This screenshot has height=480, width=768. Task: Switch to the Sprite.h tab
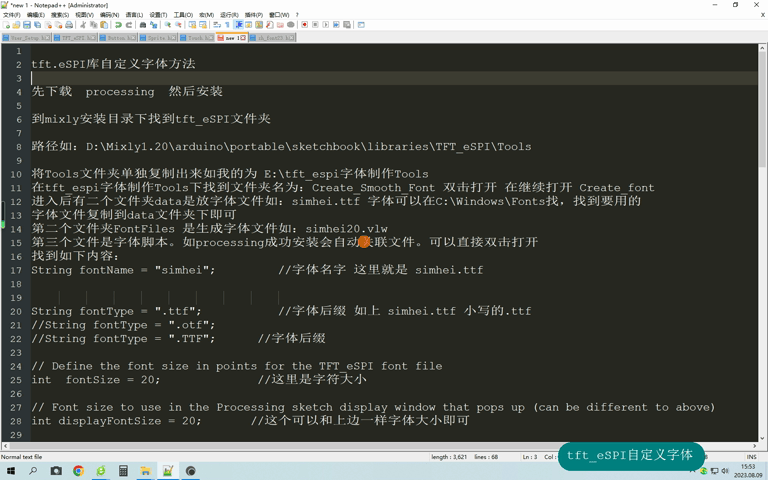tap(158, 38)
